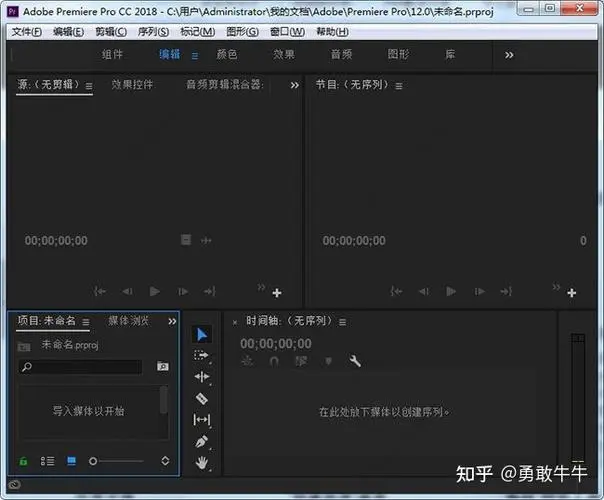Viewport: 604px width, 500px height.
Task: Select the Ripple Edit tool
Action: [x=201, y=376]
